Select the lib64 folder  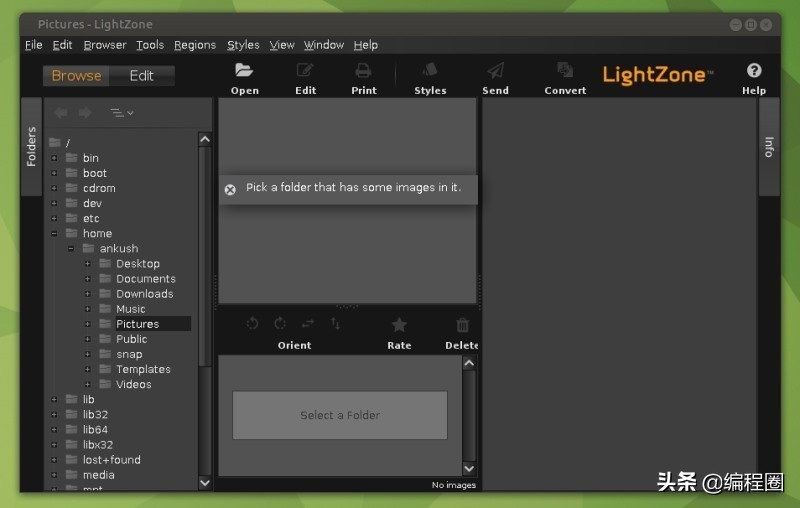95,430
